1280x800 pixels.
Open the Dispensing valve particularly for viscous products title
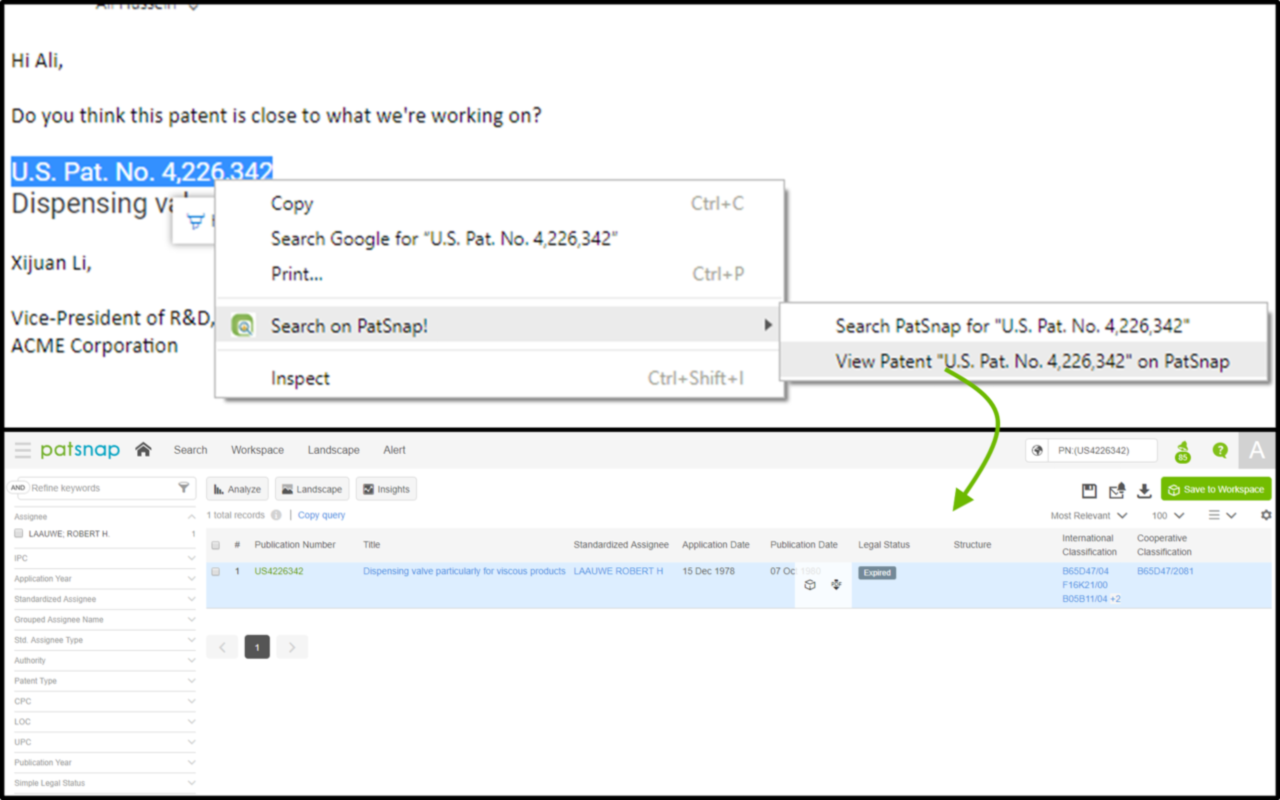tap(464, 572)
